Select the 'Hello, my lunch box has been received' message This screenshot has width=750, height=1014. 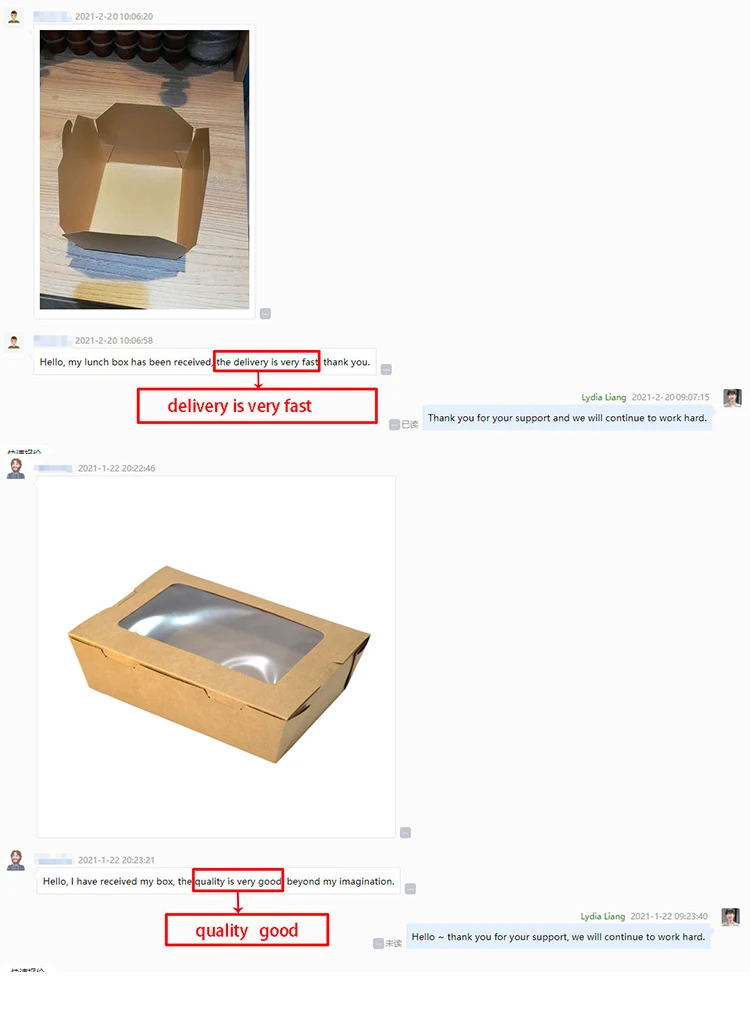(205, 362)
